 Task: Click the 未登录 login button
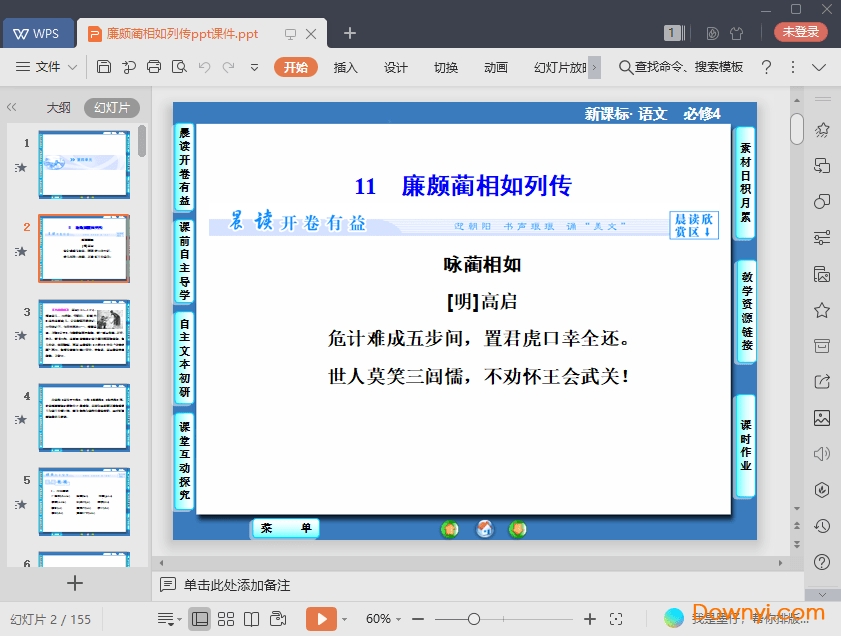tap(800, 32)
